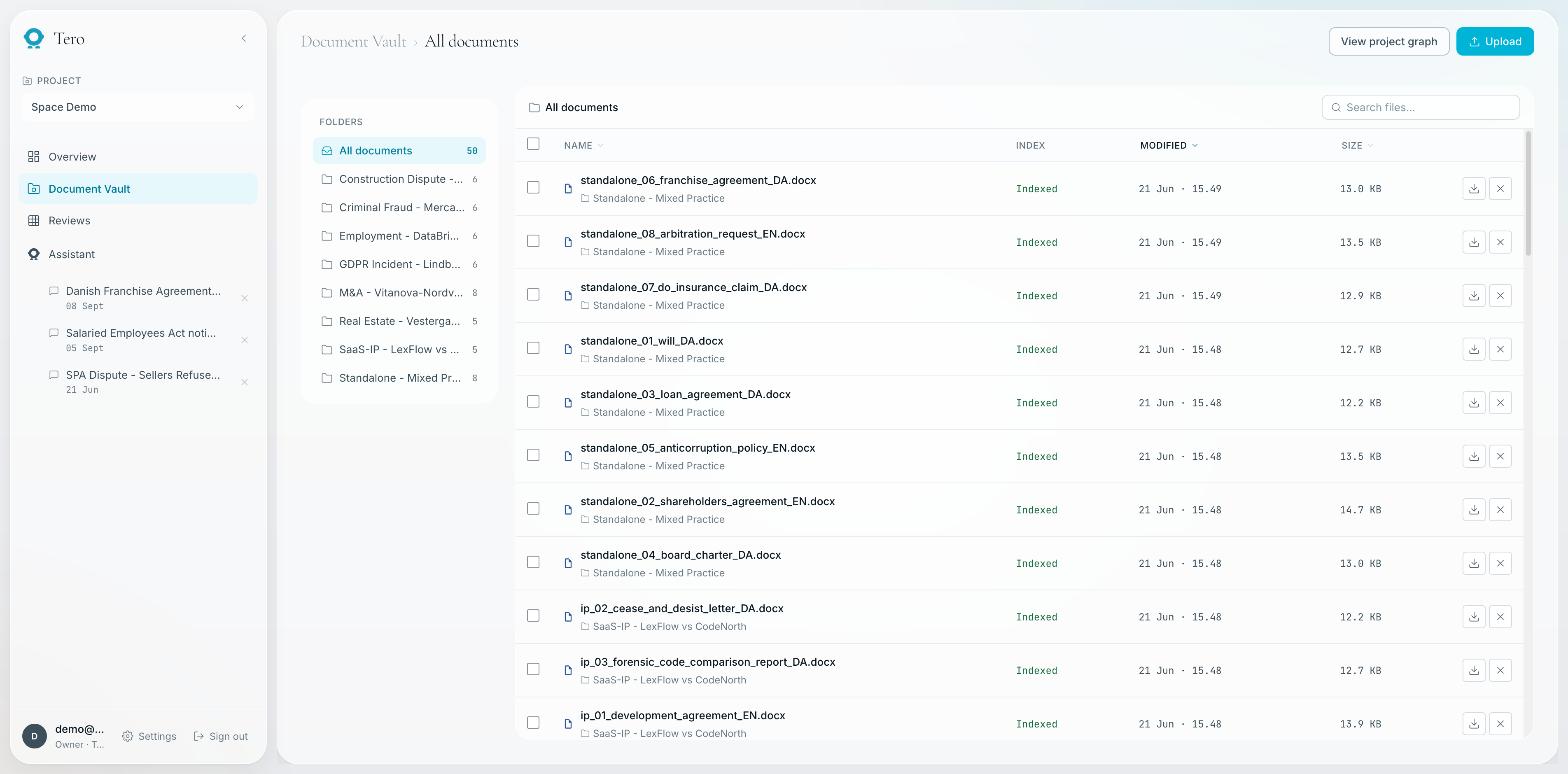This screenshot has width=1568, height=774.
Task: Close the Danish Franchise Agreement chat
Action: pyautogui.click(x=245, y=298)
